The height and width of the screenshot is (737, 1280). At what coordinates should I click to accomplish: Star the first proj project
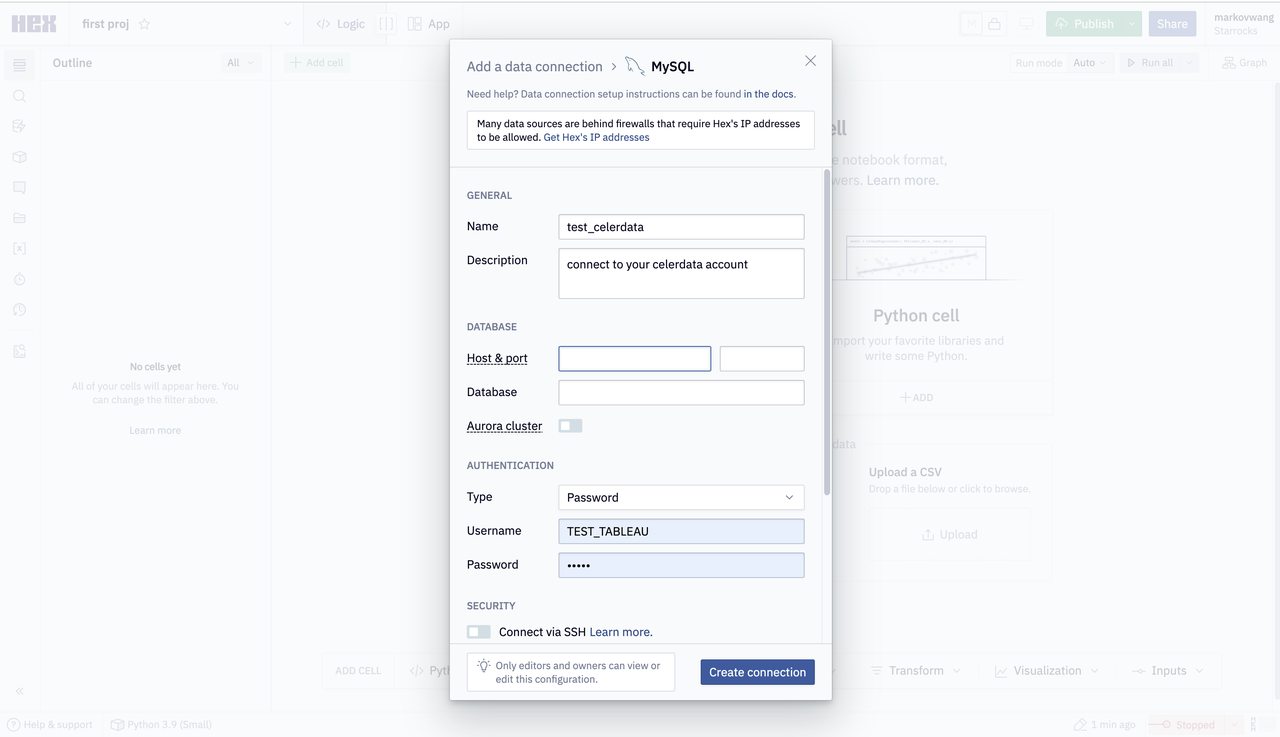(144, 24)
